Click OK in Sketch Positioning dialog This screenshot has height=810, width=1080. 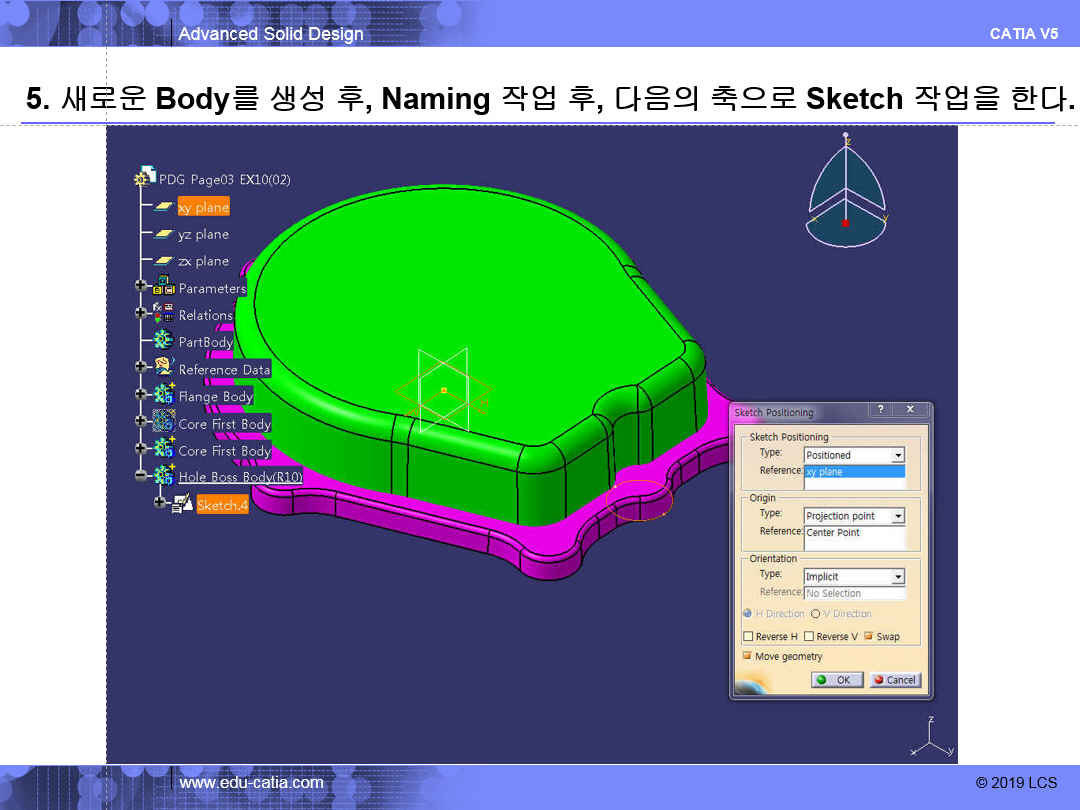(x=836, y=680)
